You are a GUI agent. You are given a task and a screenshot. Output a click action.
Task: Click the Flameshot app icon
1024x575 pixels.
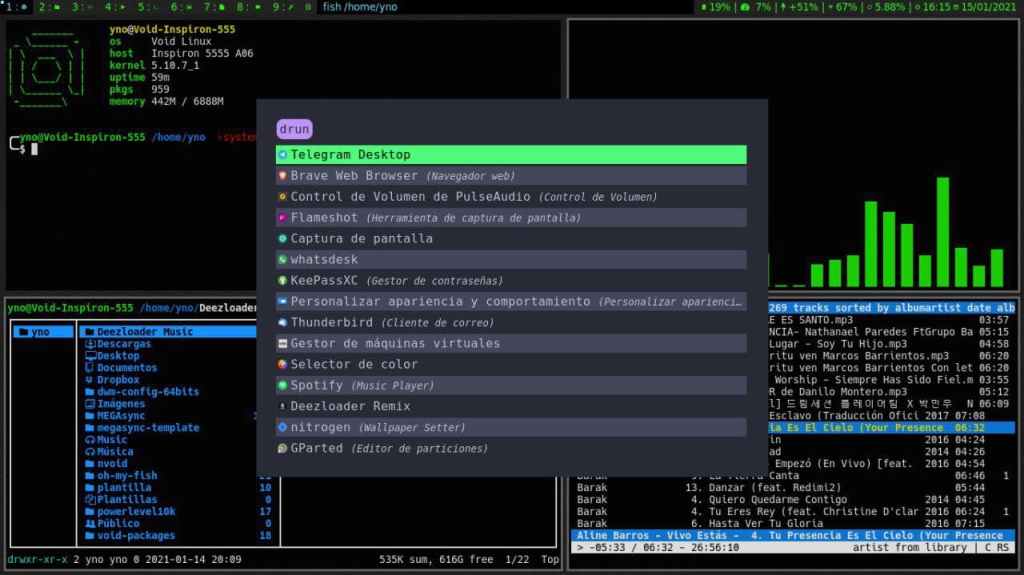coord(283,217)
